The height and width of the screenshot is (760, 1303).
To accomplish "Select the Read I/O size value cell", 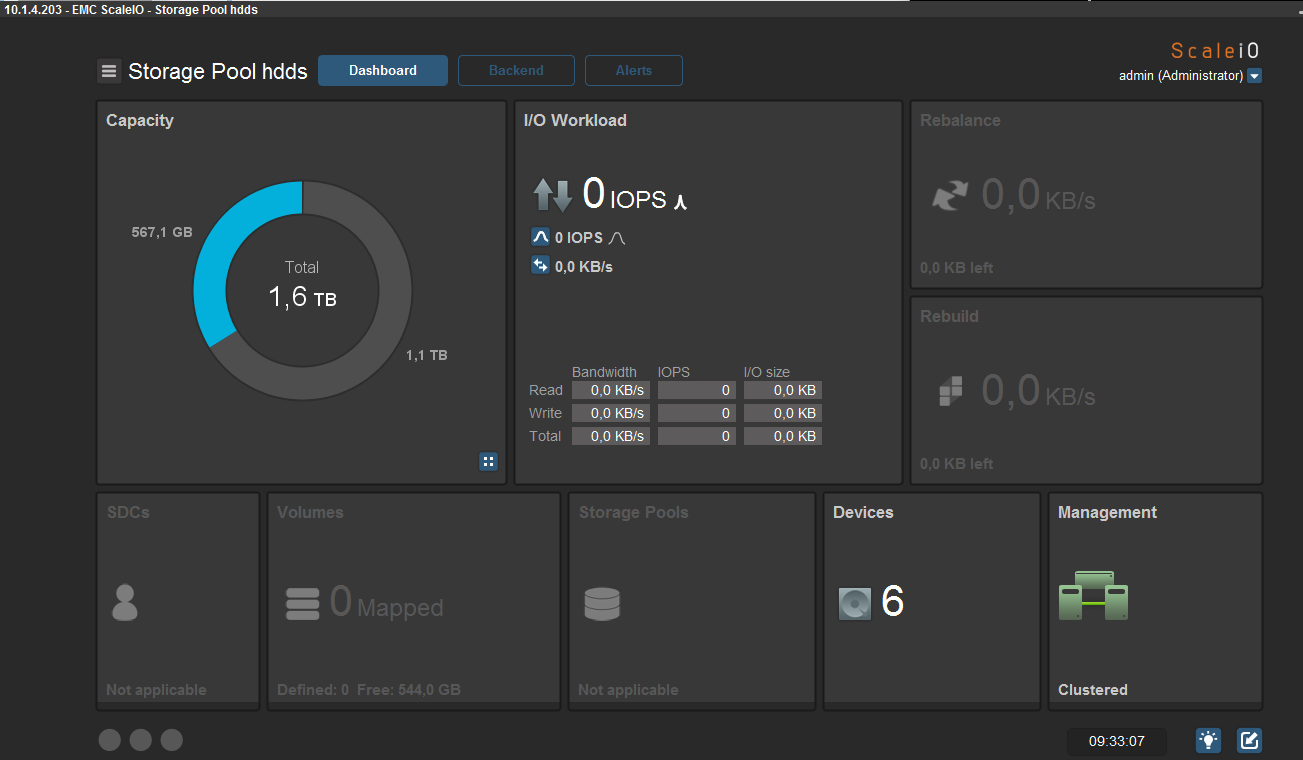I will 783,390.
